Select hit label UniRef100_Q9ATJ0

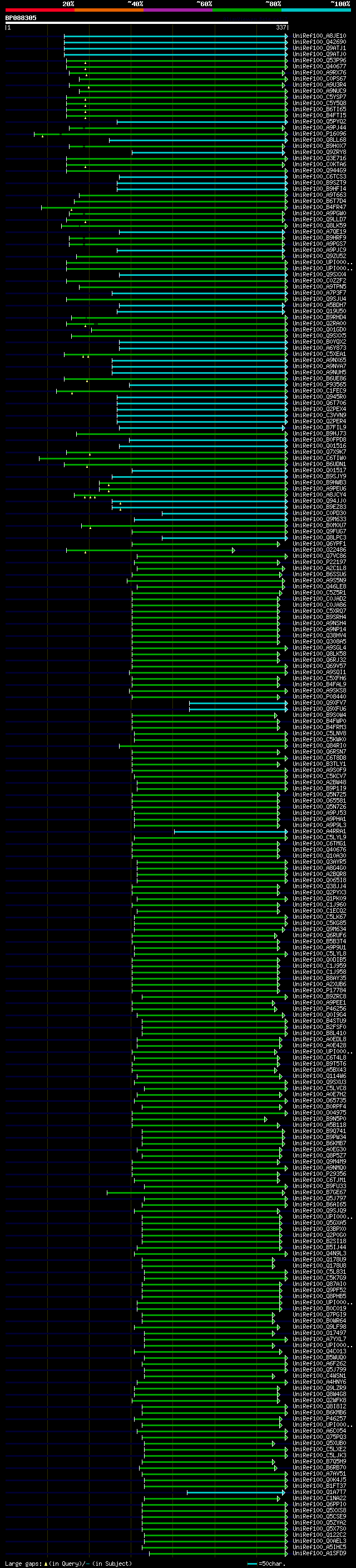319,54
